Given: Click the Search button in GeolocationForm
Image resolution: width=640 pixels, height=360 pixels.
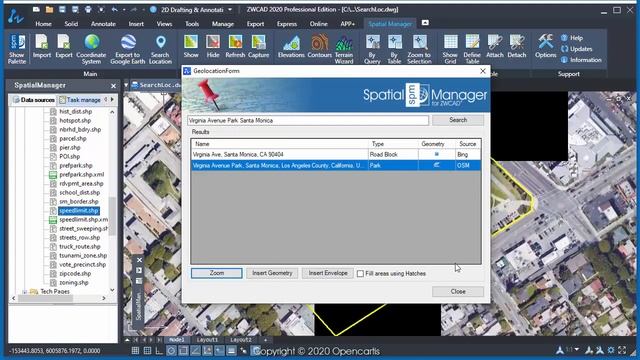Looking at the screenshot, I should 458,120.
